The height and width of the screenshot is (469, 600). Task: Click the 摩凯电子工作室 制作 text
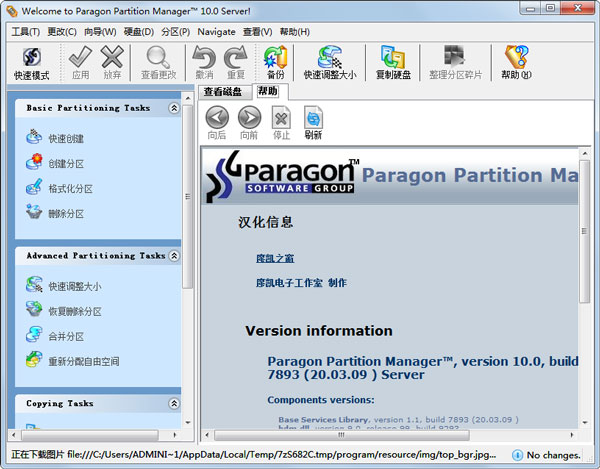301,283
